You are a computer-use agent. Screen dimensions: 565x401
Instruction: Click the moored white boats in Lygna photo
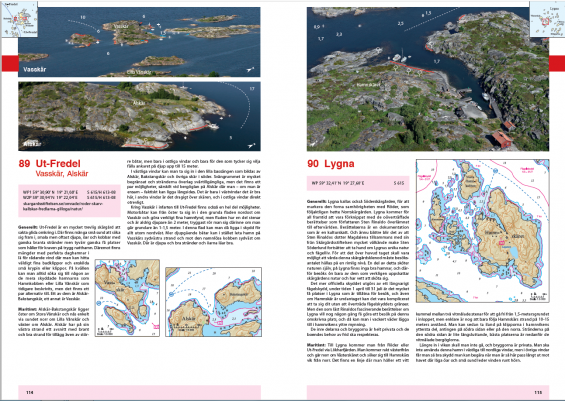pyautogui.click(x=401, y=58)
